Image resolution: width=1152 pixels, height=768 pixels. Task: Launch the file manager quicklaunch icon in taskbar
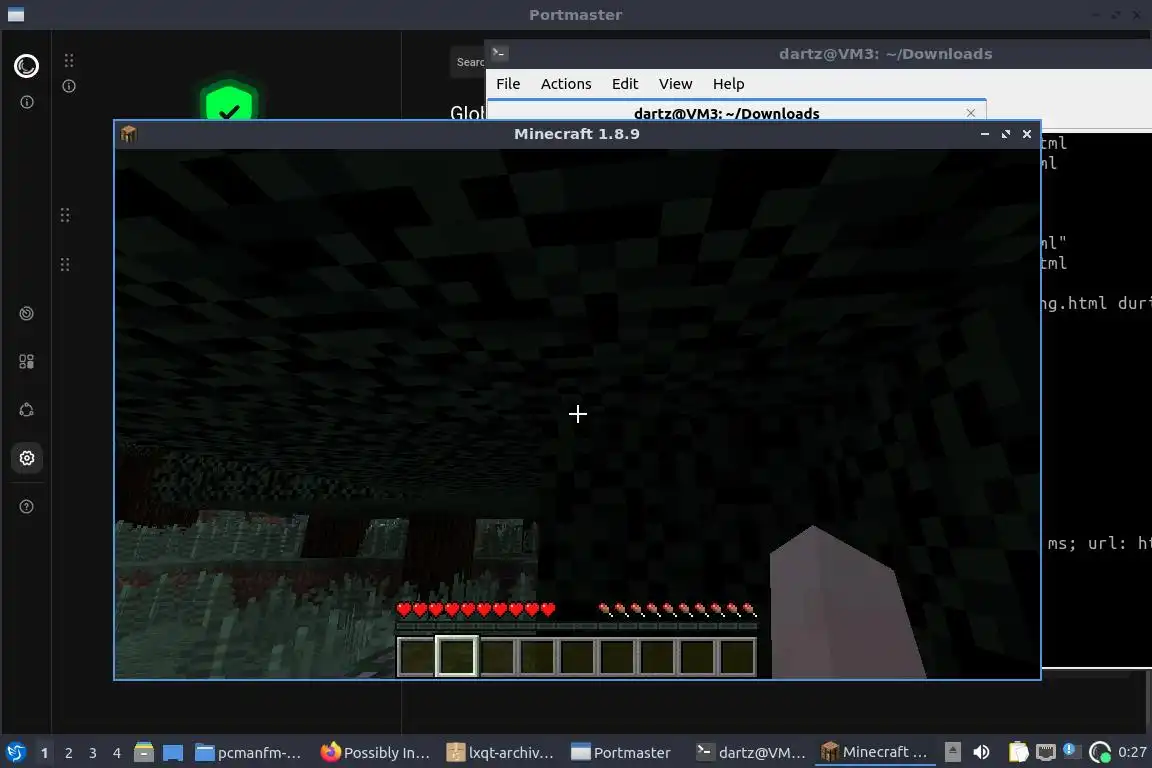click(x=144, y=753)
